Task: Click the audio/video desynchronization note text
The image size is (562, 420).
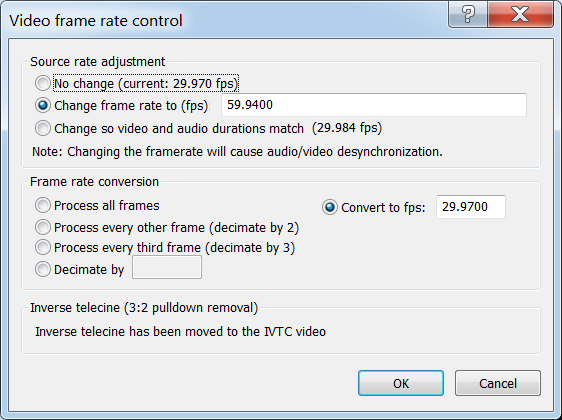Action: tap(237, 152)
